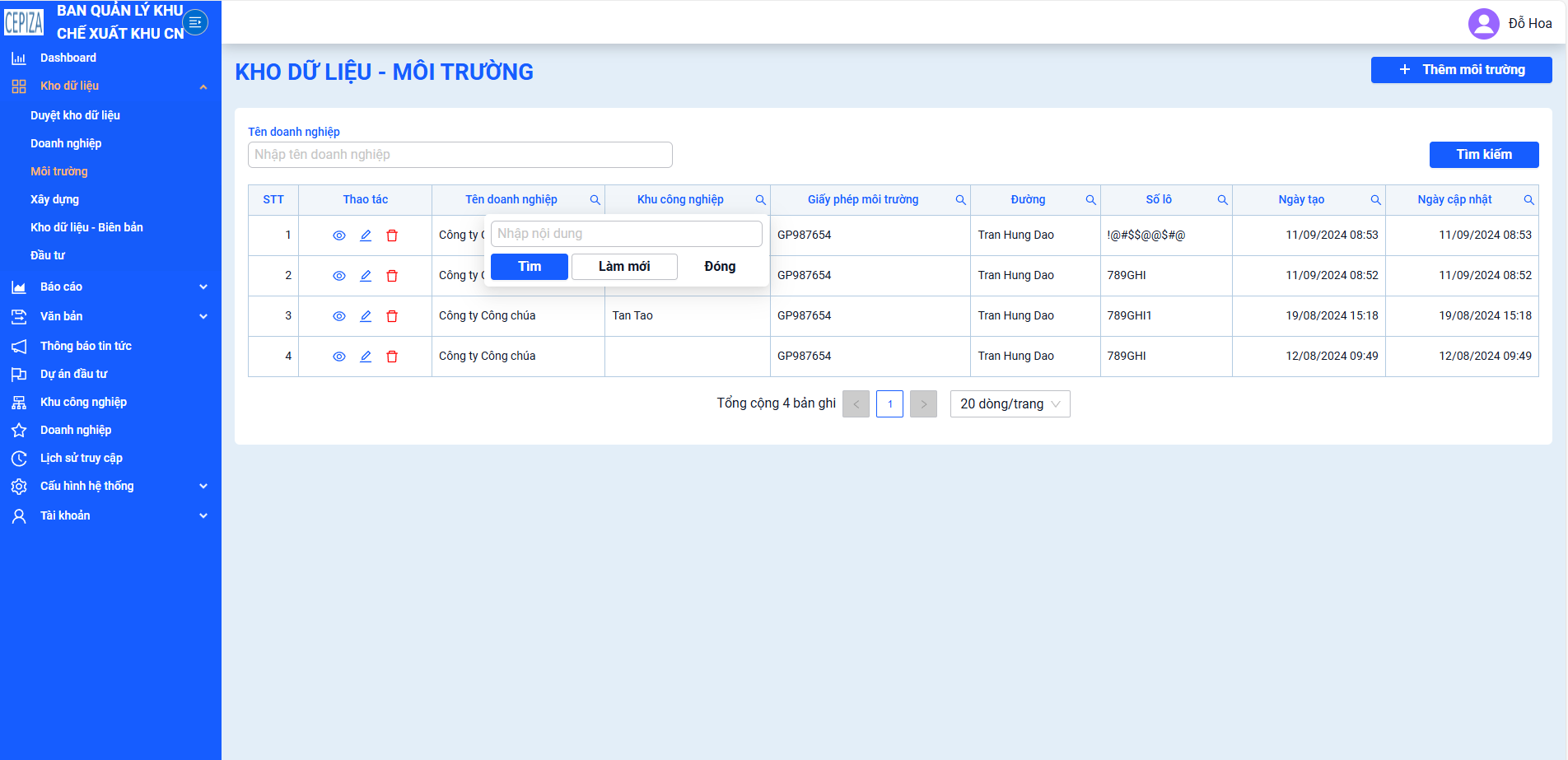View details of row 1 record
Screen dimensions: 1568x760
(x=338, y=235)
